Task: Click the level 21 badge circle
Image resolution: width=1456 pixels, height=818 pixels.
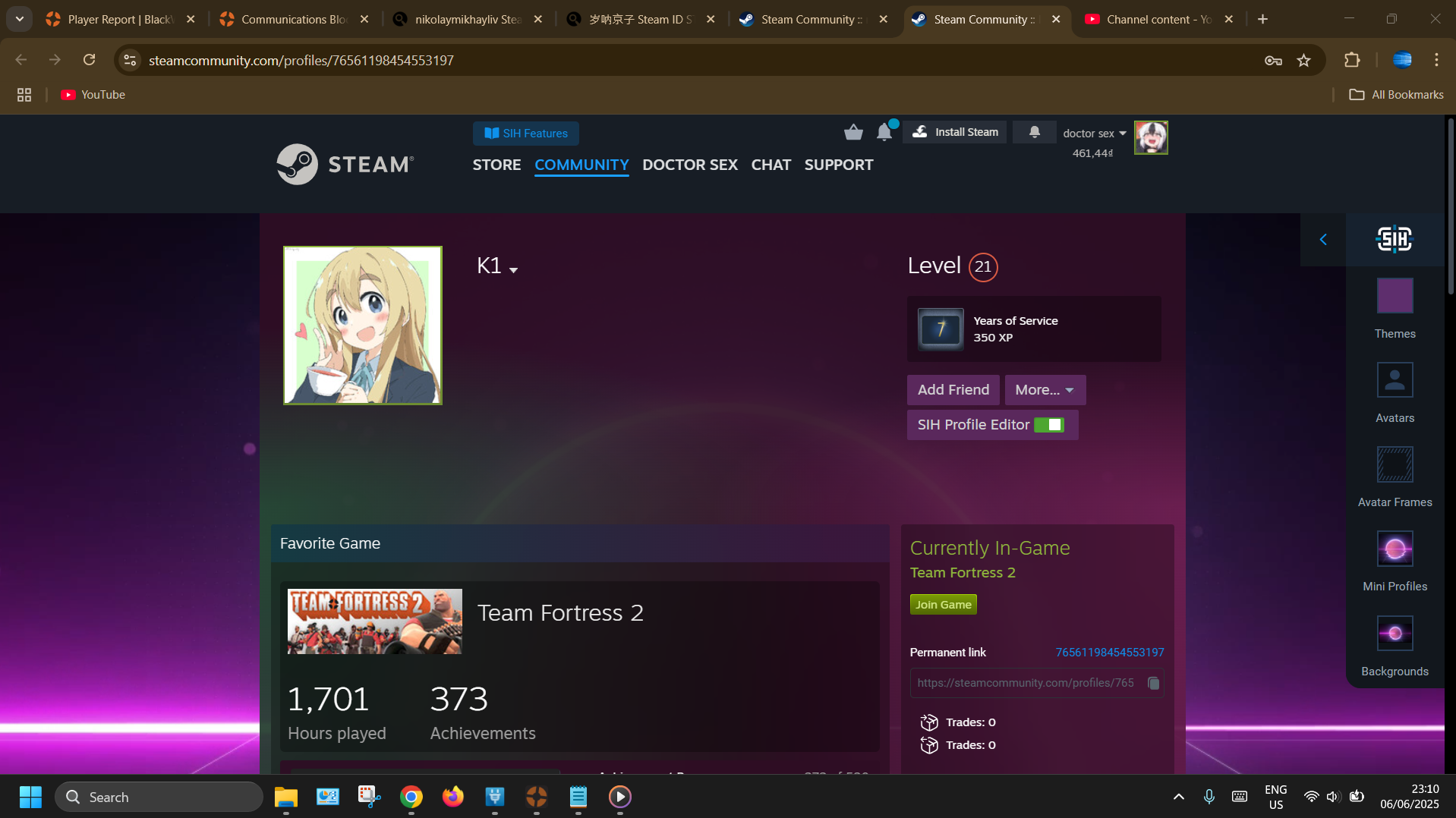Action: [x=983, y=267]
